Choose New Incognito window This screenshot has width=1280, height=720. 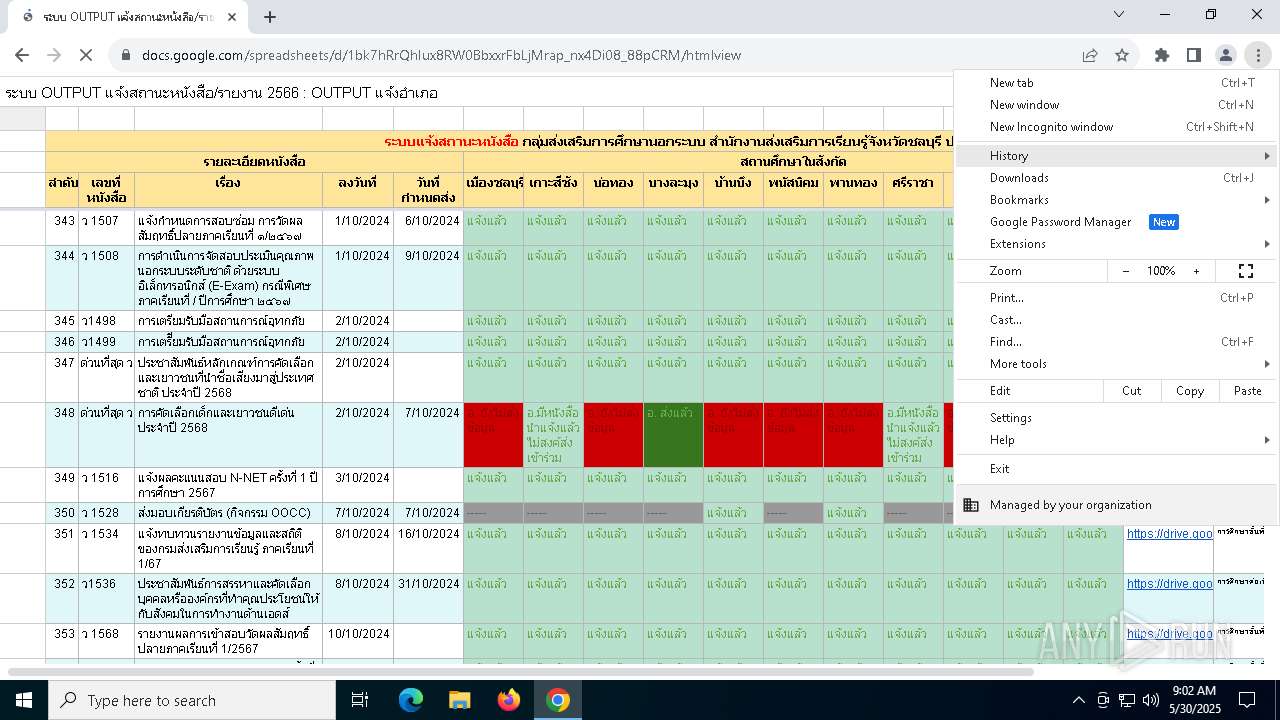pyautogui.click(x=1115, y=127)
